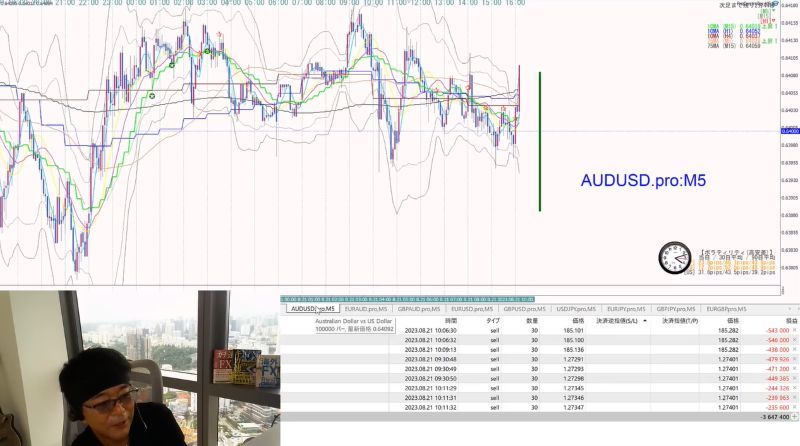The height and width of the screenshot is (446, 800).
Task: Select the USDJPY.pro,M5 chart tab
Action: pyautogui.click(x=576, y=309)
